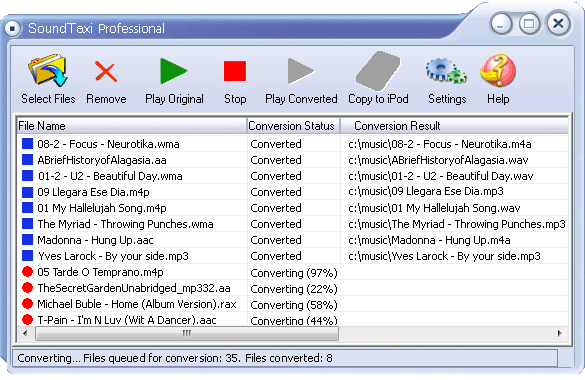
Task: Click the SoundTaxi title bar app icon
Action: pos(12,28)
